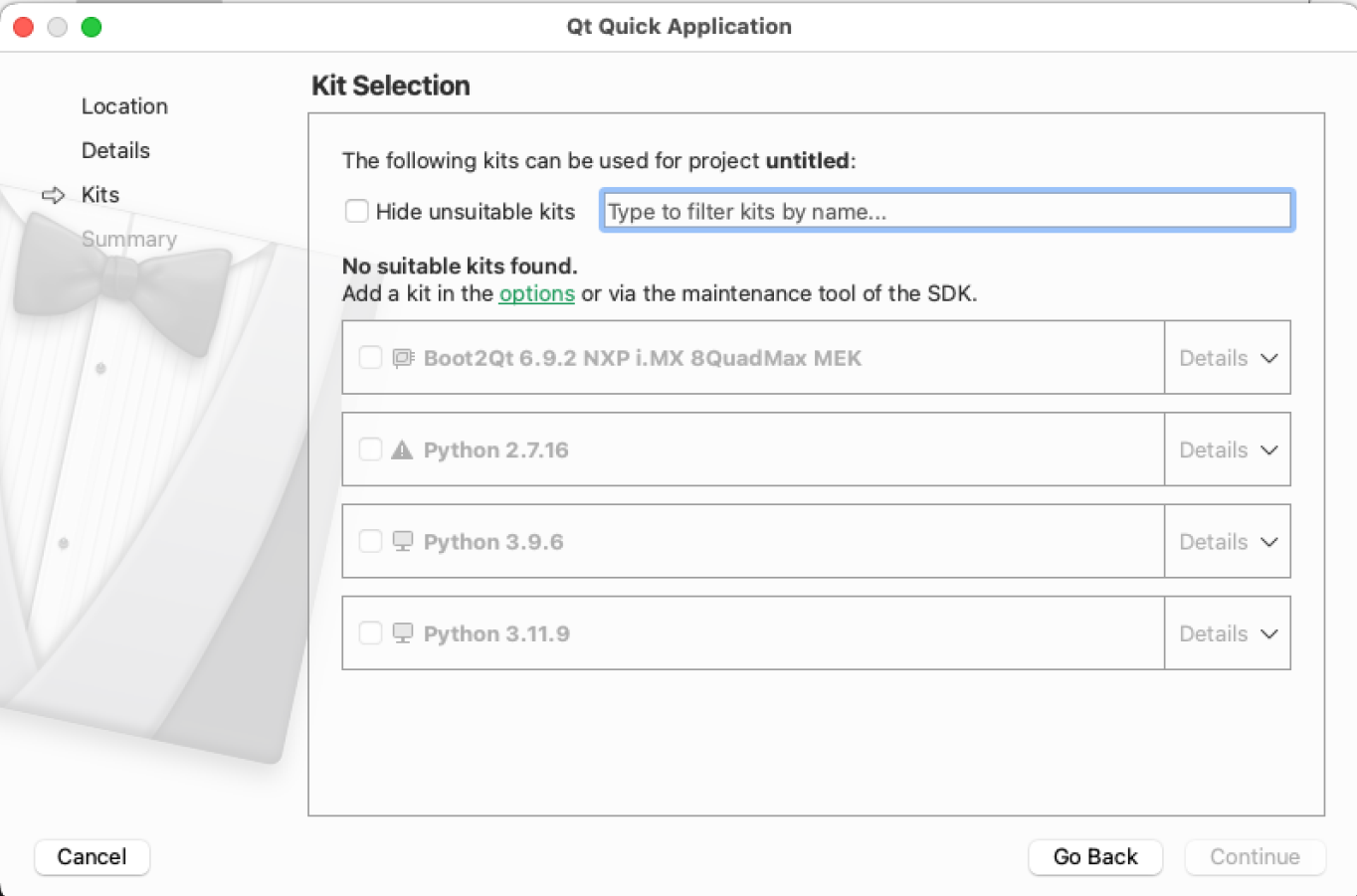Expand Details for Boot2Qt 6.9.2 kit
This screenshot has height=896, width=1357.
[x=1227, y=358]
